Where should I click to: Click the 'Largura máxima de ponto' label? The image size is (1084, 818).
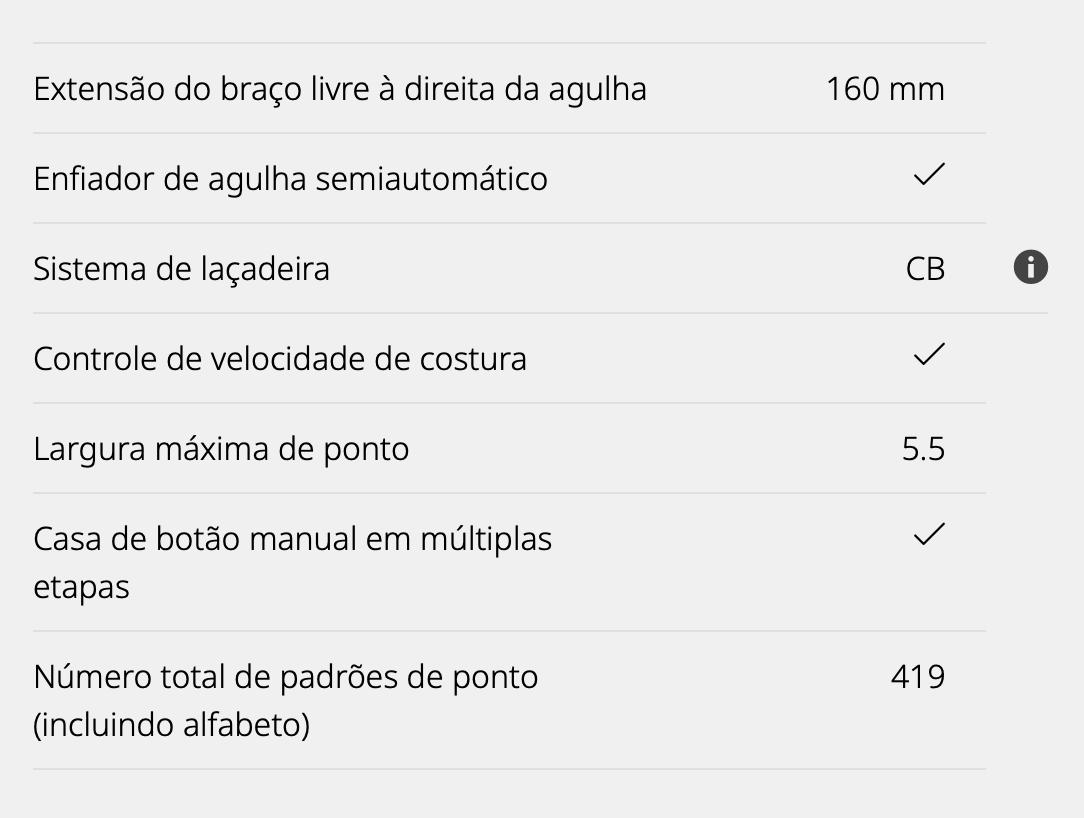[x=221, y=449]
